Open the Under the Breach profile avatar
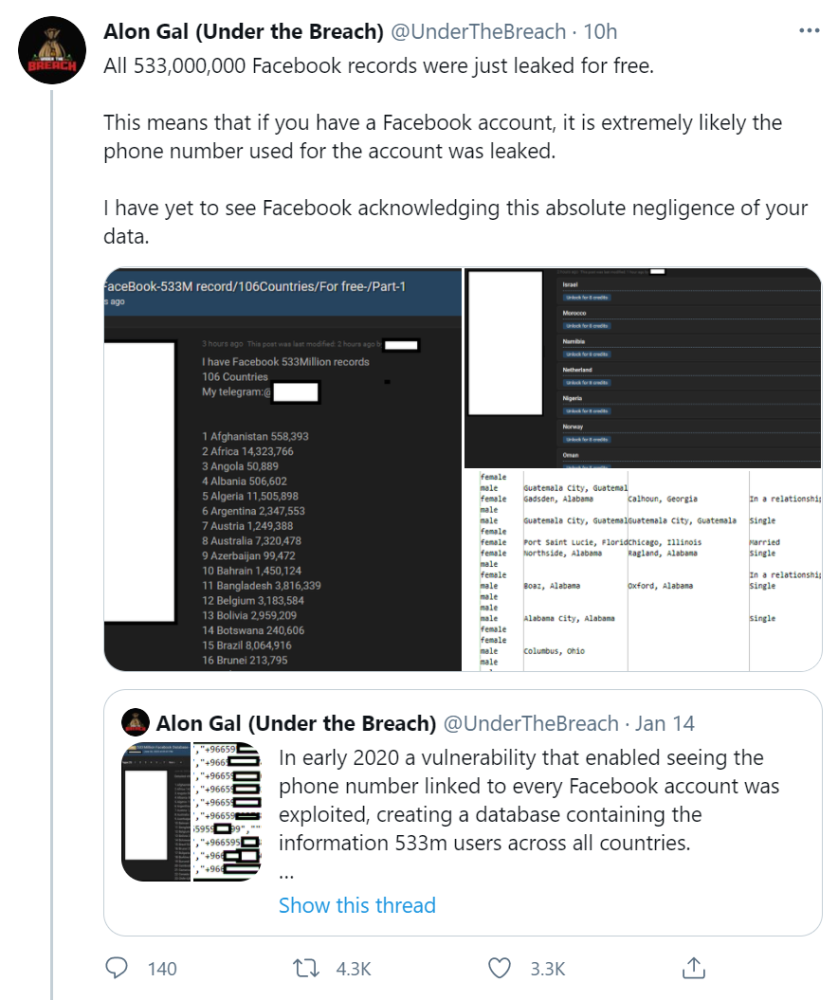838x1000 pixels. [52, 50]
